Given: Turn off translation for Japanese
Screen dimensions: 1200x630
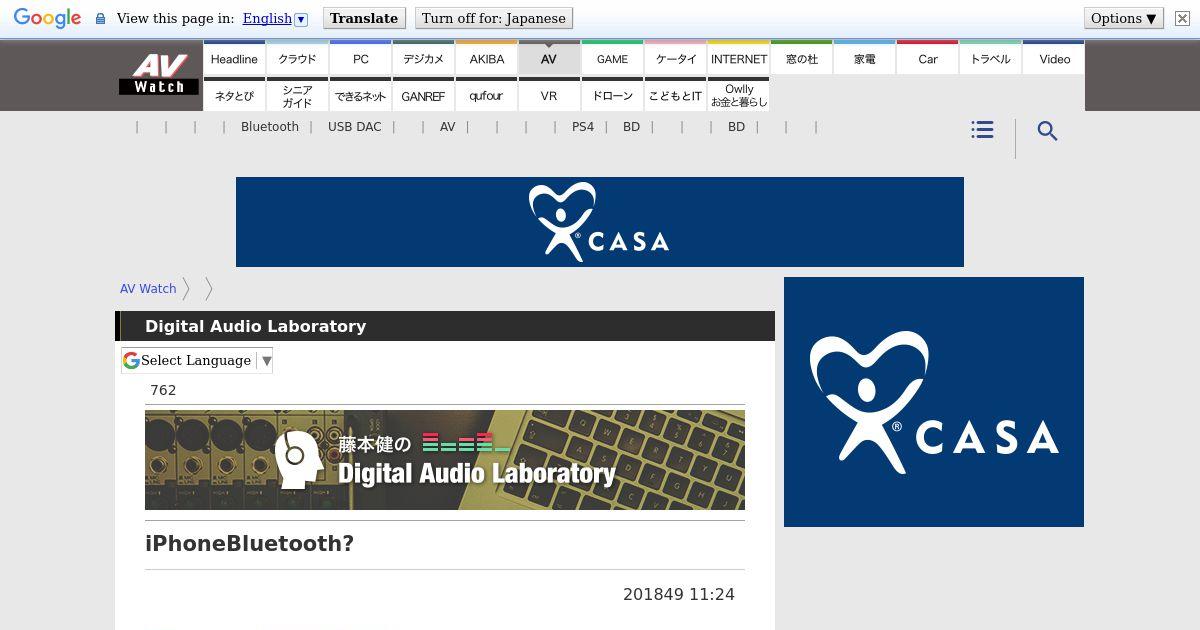Looking at the screenshot, I should tap(493, 18).
